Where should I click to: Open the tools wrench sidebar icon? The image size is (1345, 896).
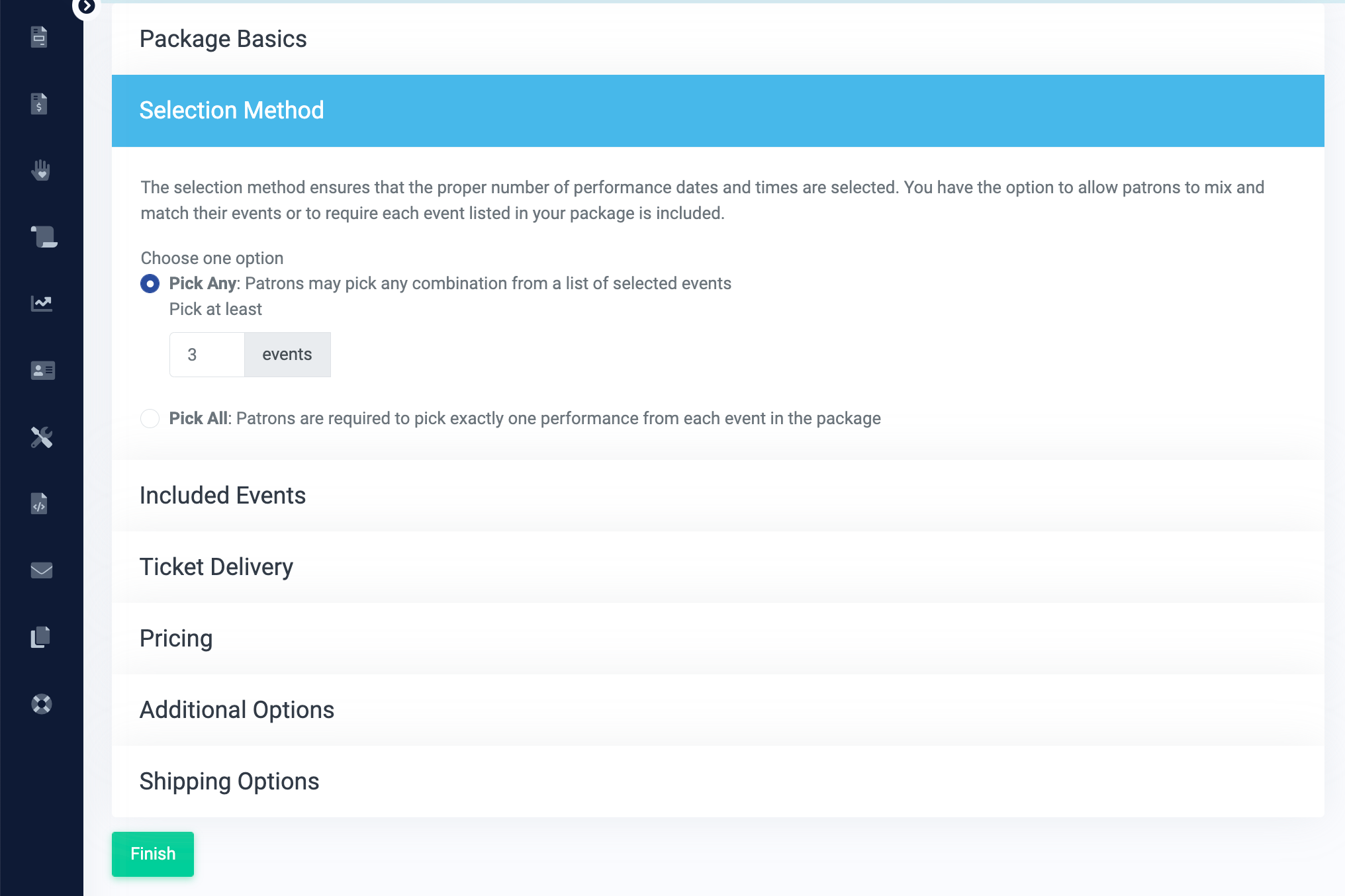click(x=42, y=437)
